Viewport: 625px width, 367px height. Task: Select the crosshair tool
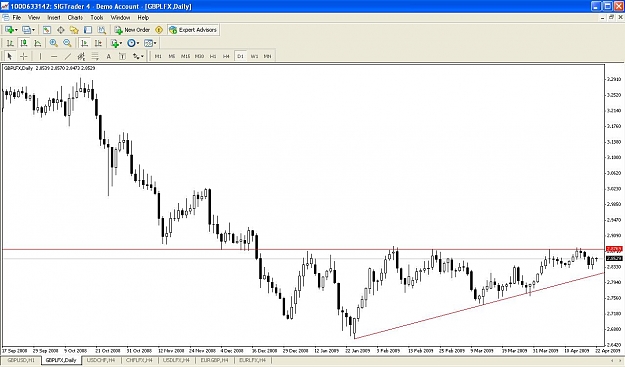(24, 56)
